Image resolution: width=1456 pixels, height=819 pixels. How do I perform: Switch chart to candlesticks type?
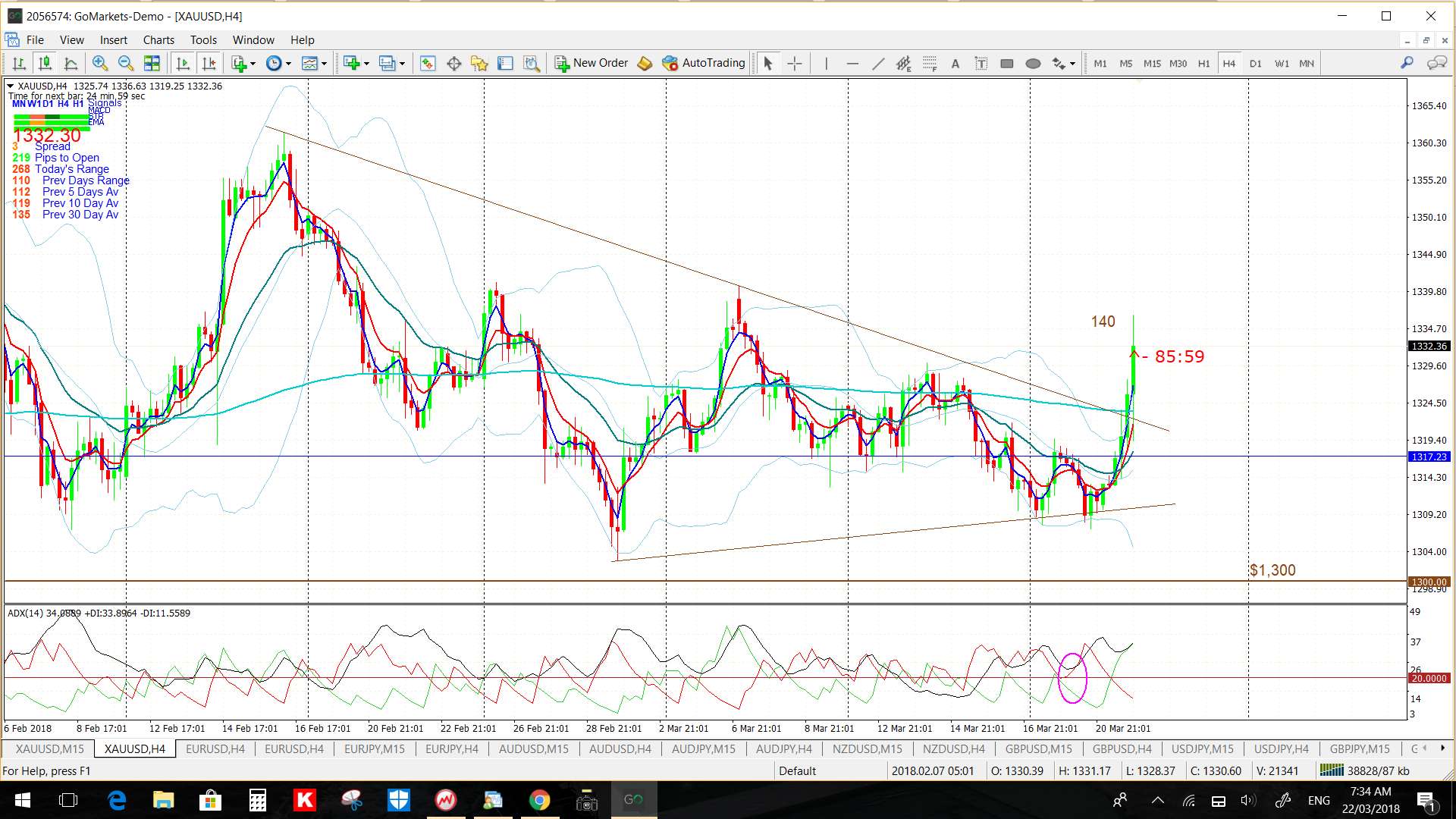tap(45, 64)
